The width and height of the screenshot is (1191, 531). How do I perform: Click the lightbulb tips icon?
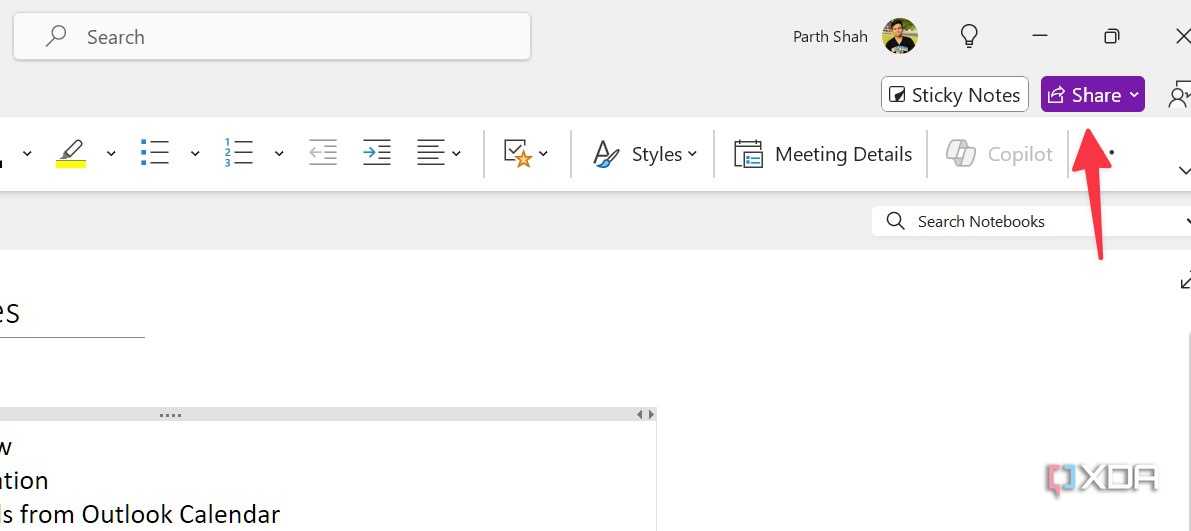pos(969,36)
